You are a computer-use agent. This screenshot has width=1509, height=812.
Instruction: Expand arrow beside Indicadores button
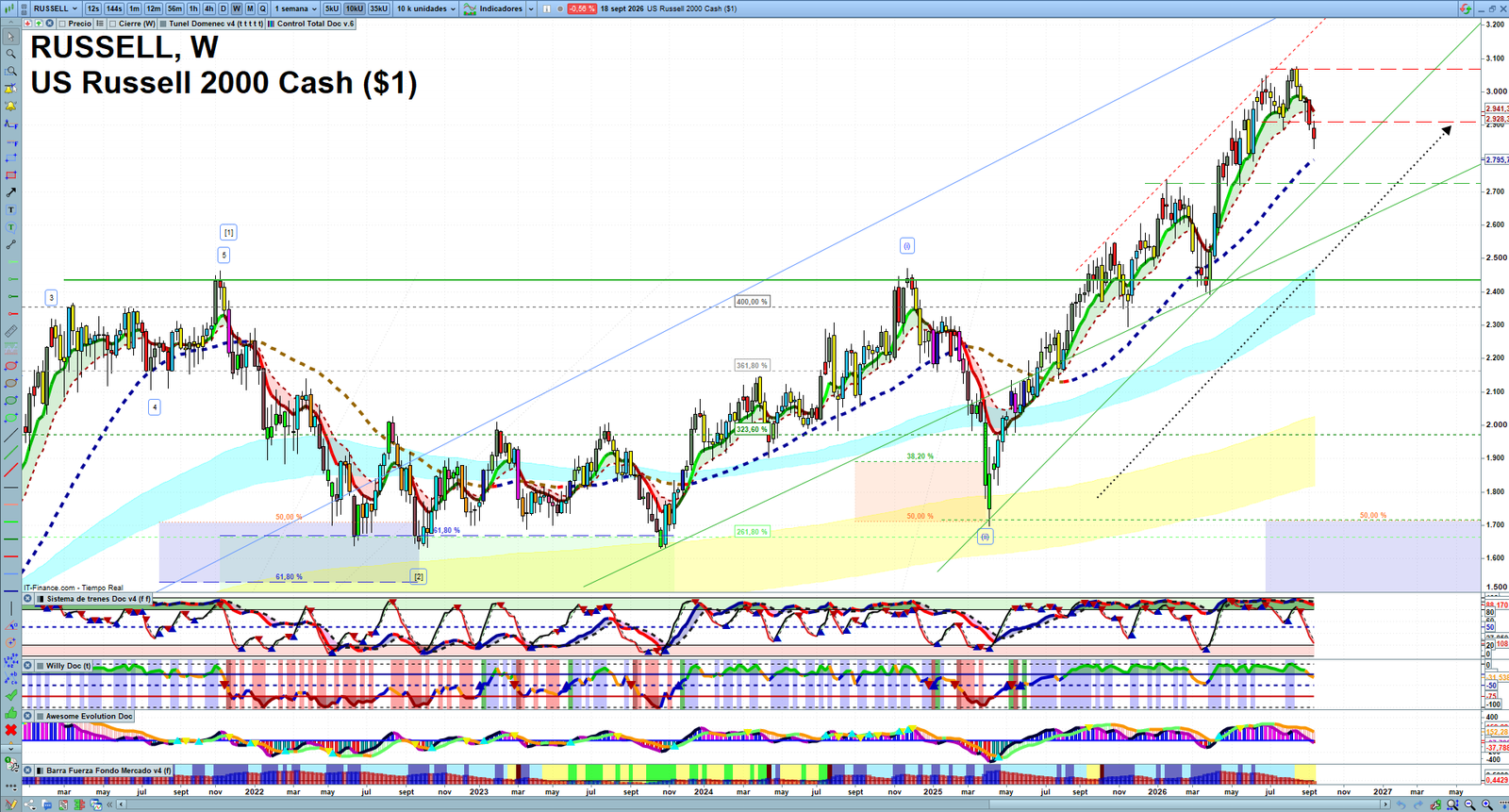click(x=531, y=8)
